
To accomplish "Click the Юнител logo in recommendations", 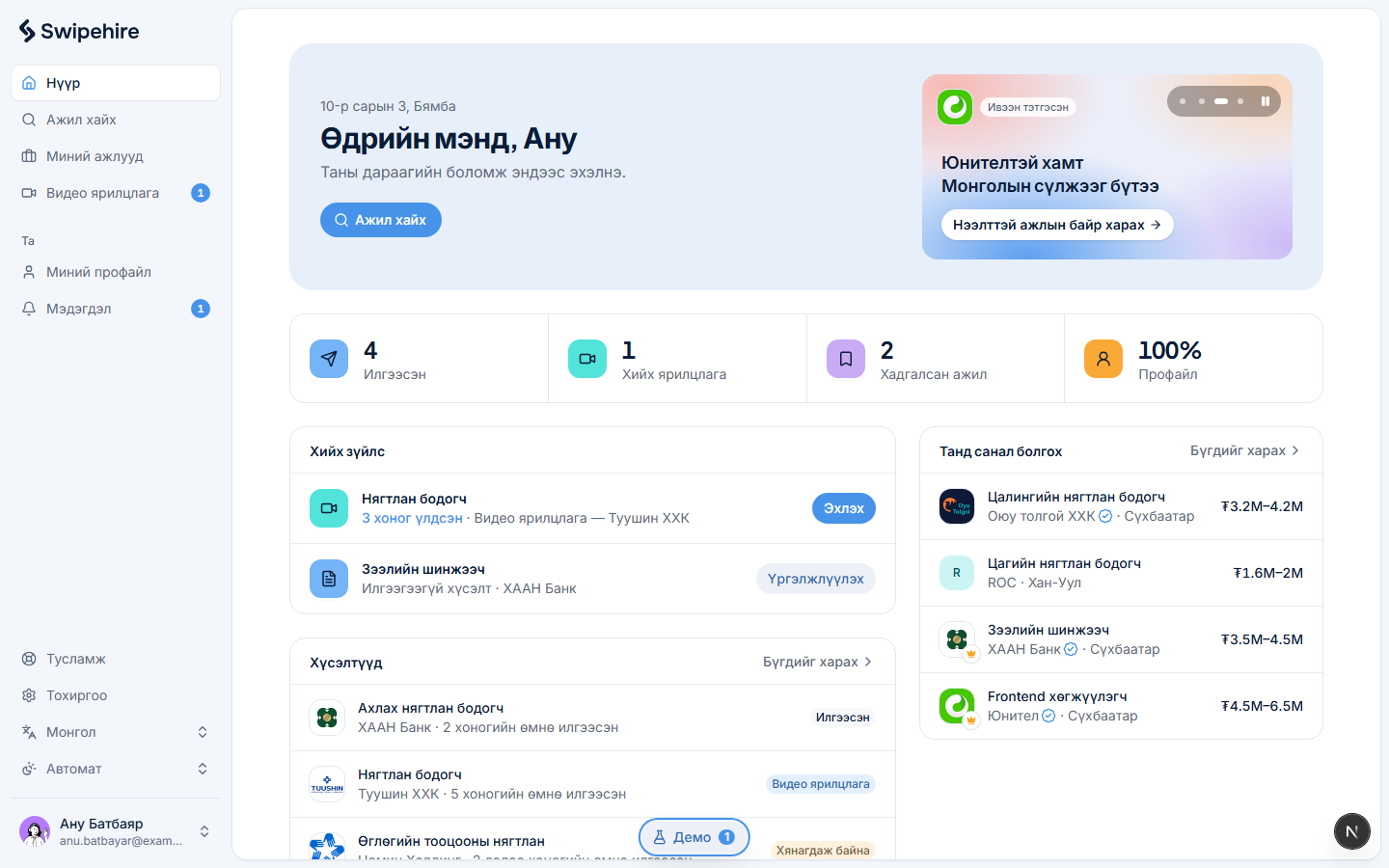I will [x=957, y=706].
